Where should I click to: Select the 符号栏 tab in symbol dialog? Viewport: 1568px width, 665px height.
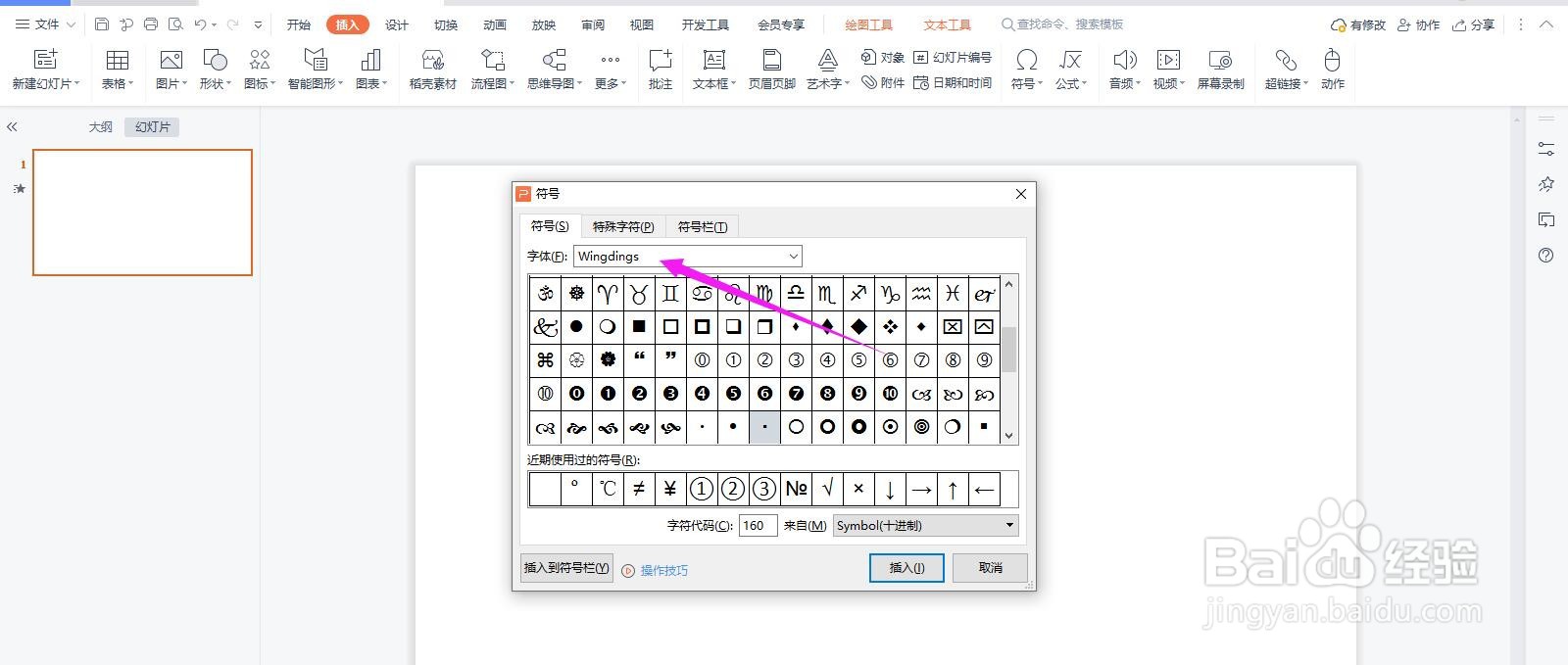[703, 227]
